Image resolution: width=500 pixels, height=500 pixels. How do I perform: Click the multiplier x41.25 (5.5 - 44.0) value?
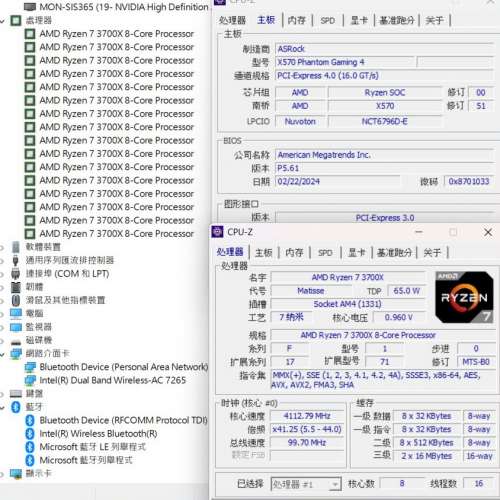point(307,429)
